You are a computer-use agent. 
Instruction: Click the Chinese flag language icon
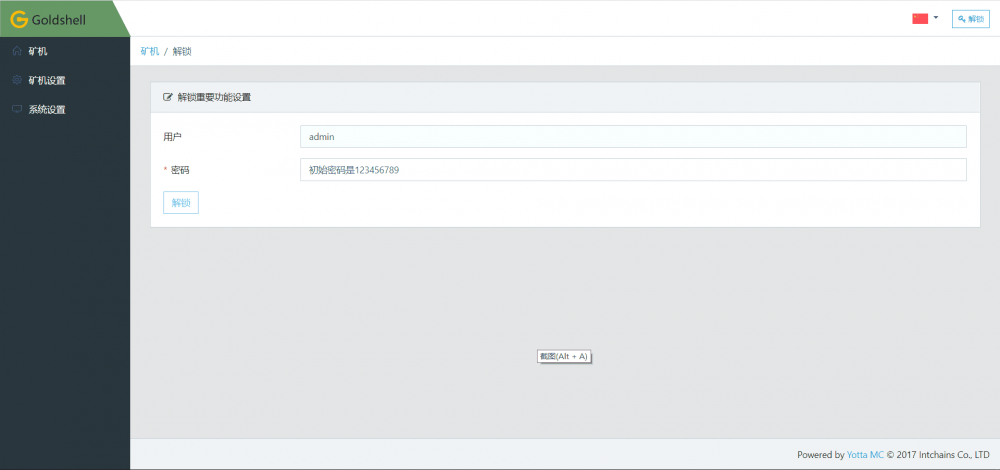pyautogui.click(x=920, y=18)
